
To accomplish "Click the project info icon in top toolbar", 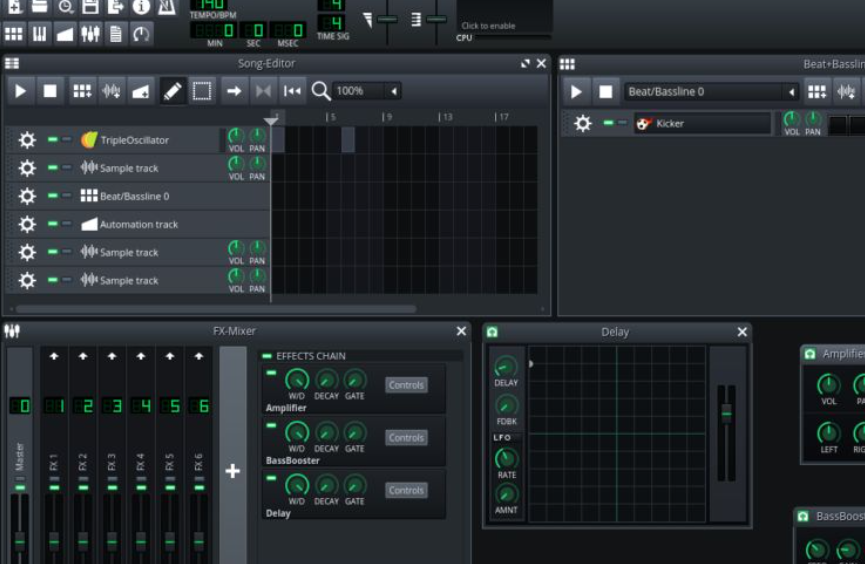I will 141,7.
